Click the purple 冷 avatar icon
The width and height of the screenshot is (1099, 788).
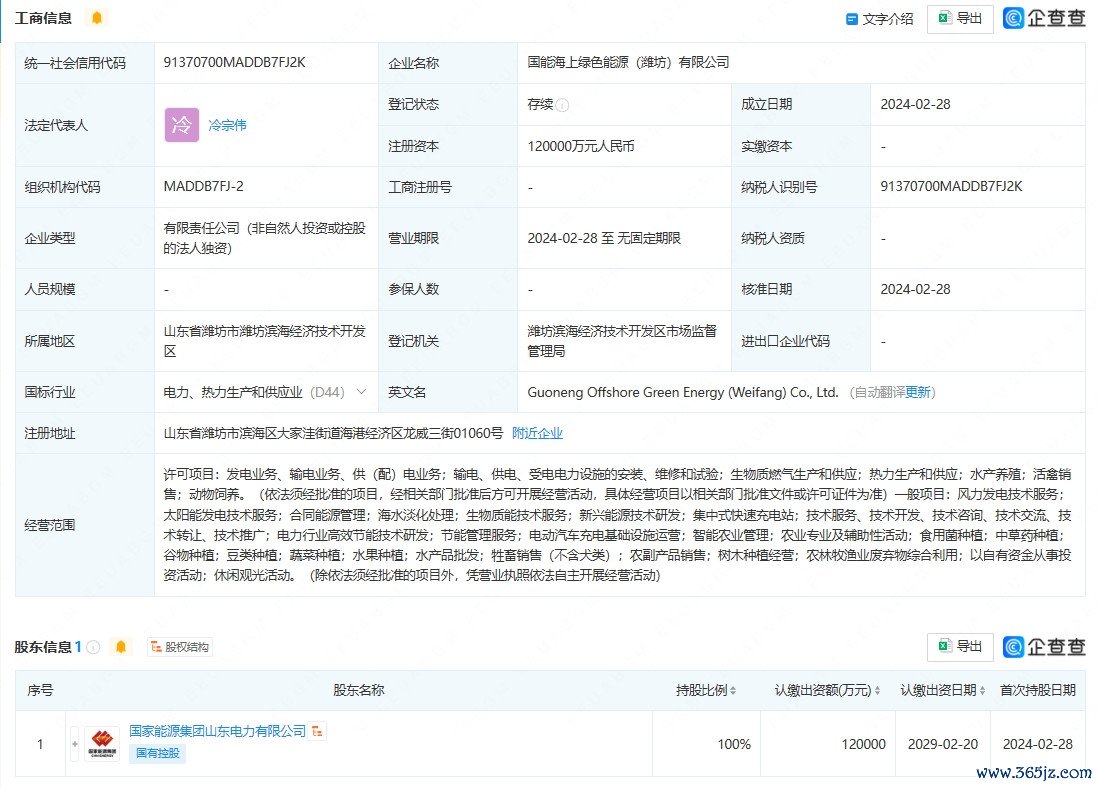coord(182,125)
